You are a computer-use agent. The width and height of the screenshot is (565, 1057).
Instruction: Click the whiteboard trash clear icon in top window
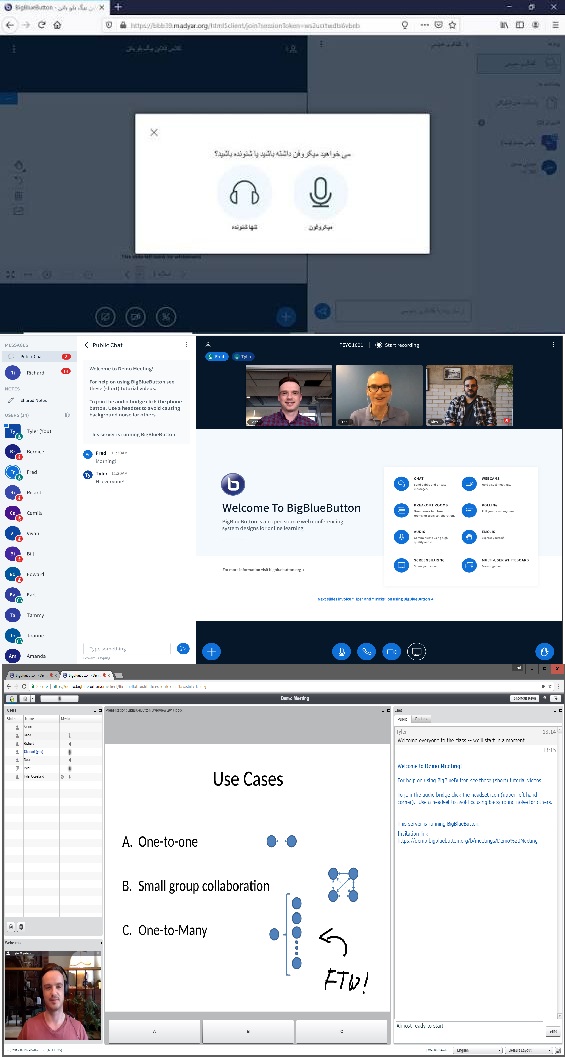click(20, 196)
